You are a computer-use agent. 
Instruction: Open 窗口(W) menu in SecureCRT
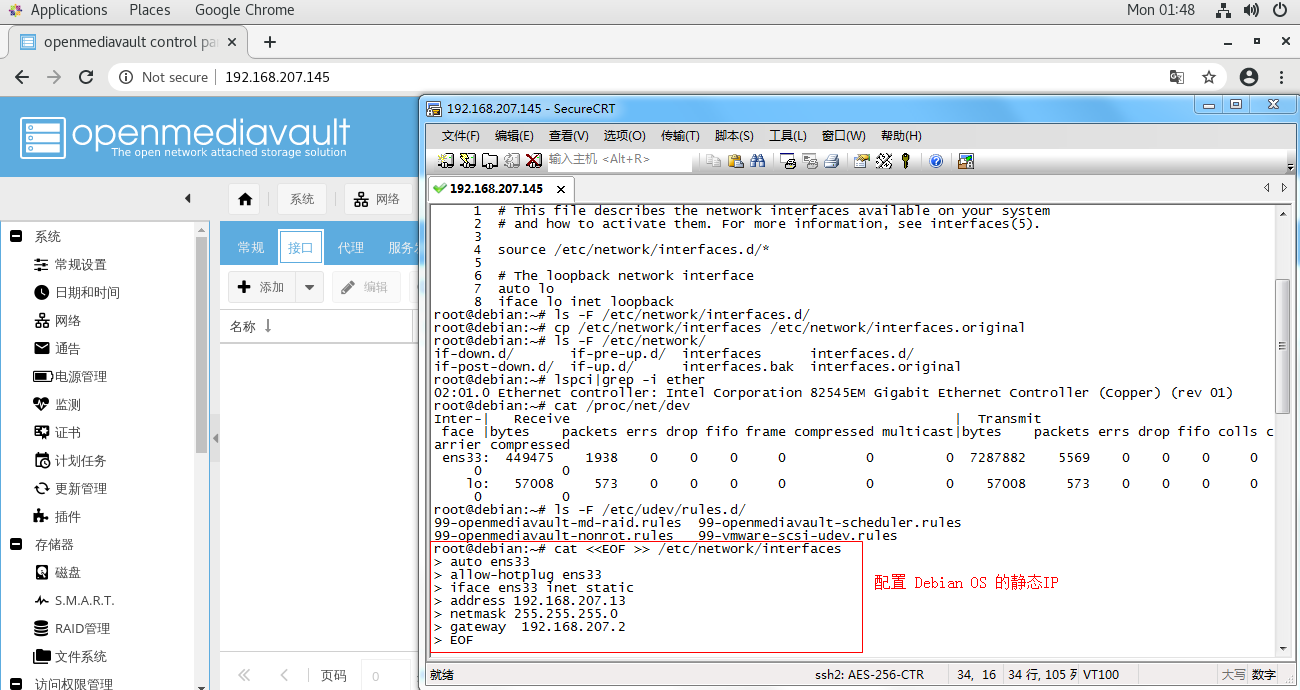(x=844, y=135)
